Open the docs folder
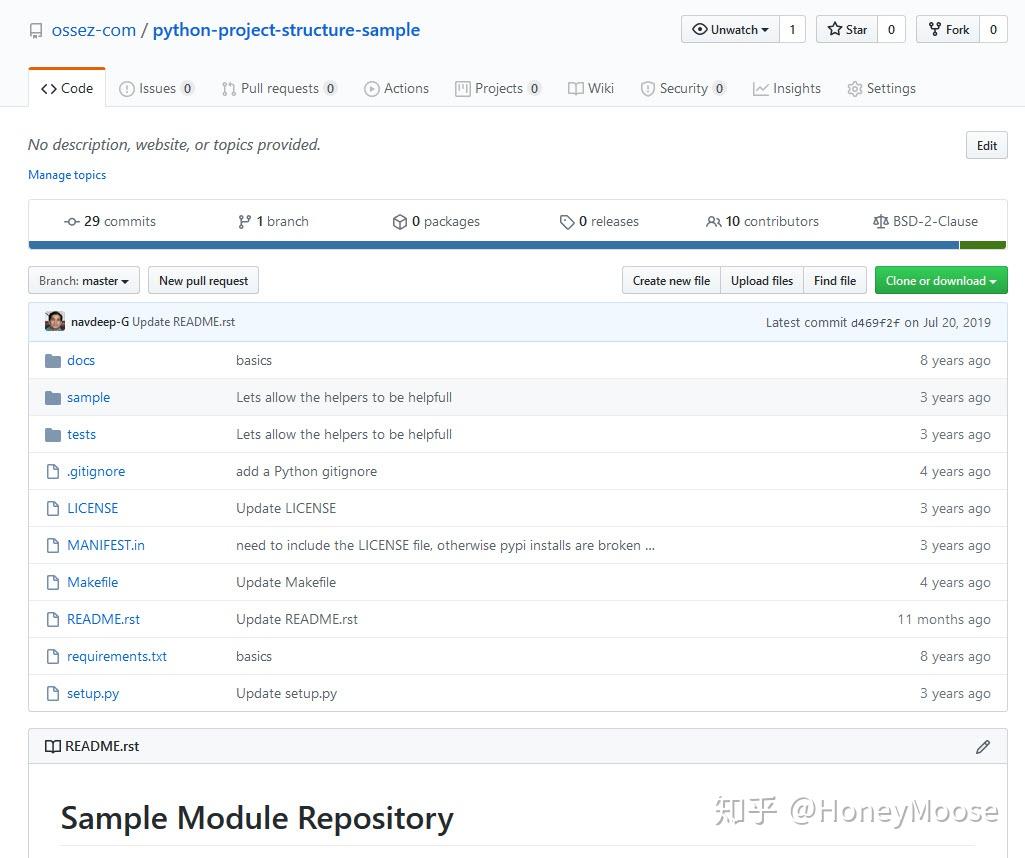 (81, 361)
